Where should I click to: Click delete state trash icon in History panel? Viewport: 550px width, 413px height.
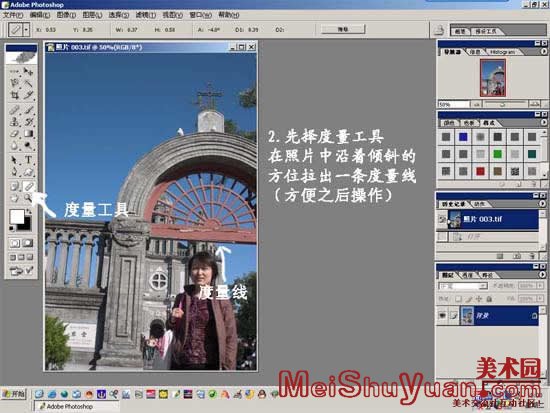click(532, 256)
